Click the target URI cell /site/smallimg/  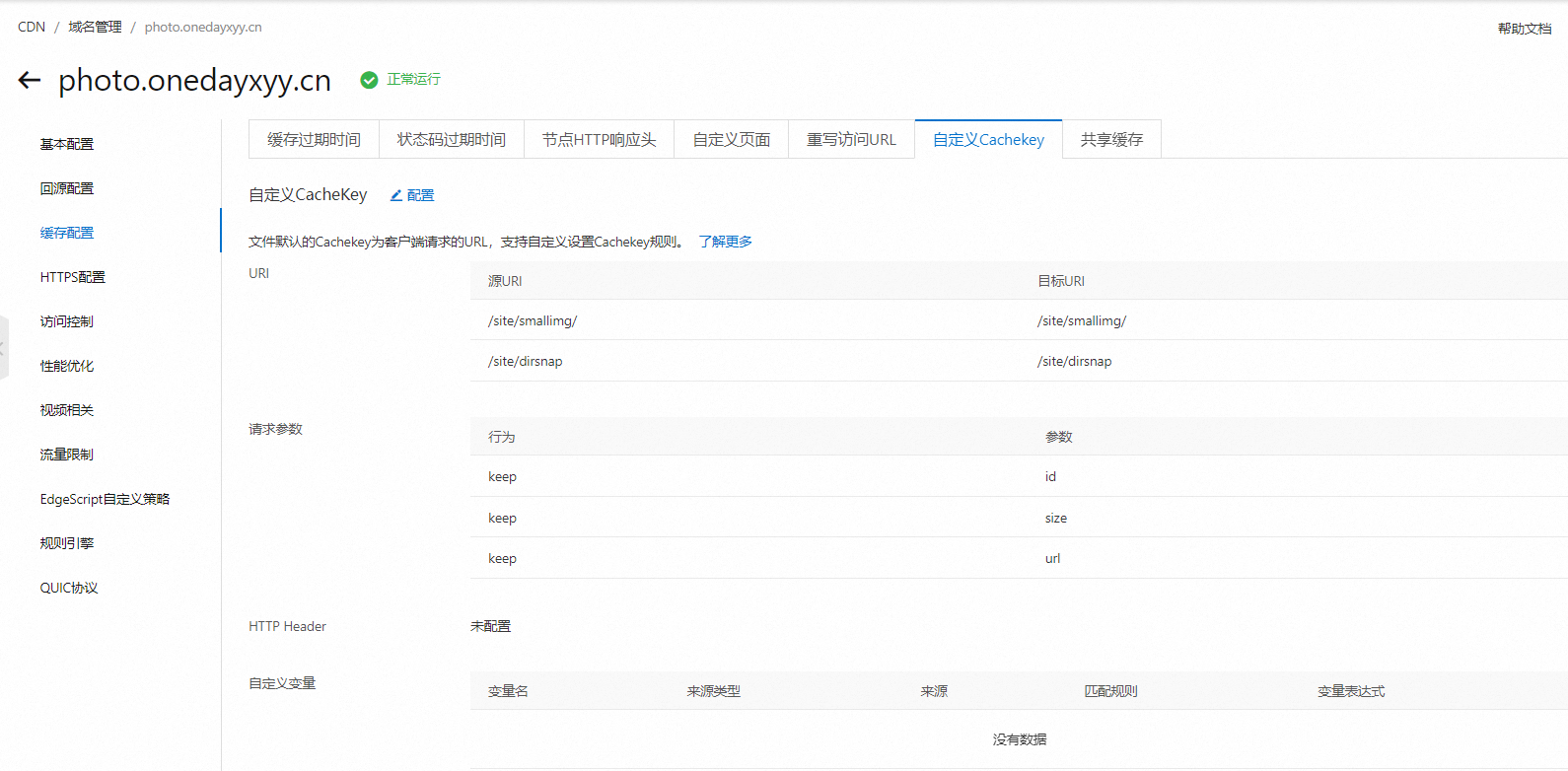1082,320
